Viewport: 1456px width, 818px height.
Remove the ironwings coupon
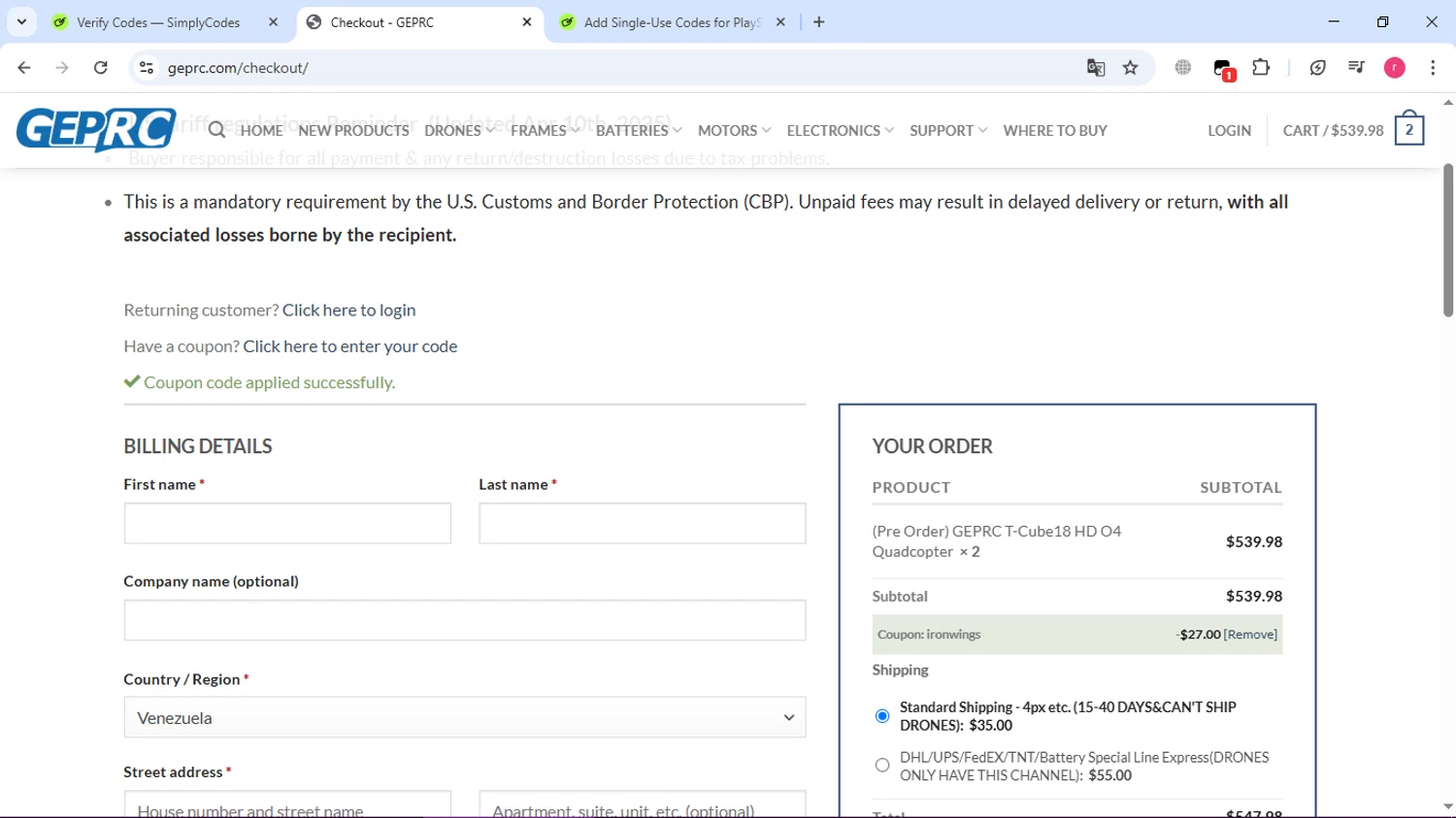coord(1250,635)
